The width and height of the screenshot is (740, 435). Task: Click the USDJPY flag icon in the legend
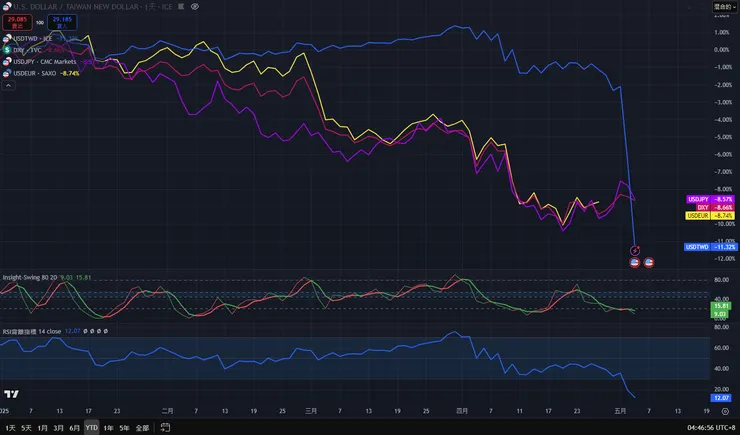click(x=7, y=61)
